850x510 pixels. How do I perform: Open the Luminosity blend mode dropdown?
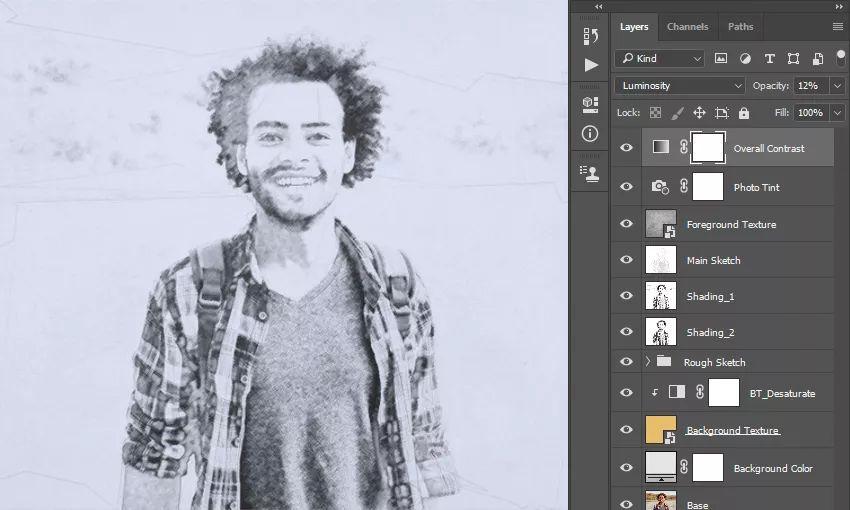click(680, 86)
